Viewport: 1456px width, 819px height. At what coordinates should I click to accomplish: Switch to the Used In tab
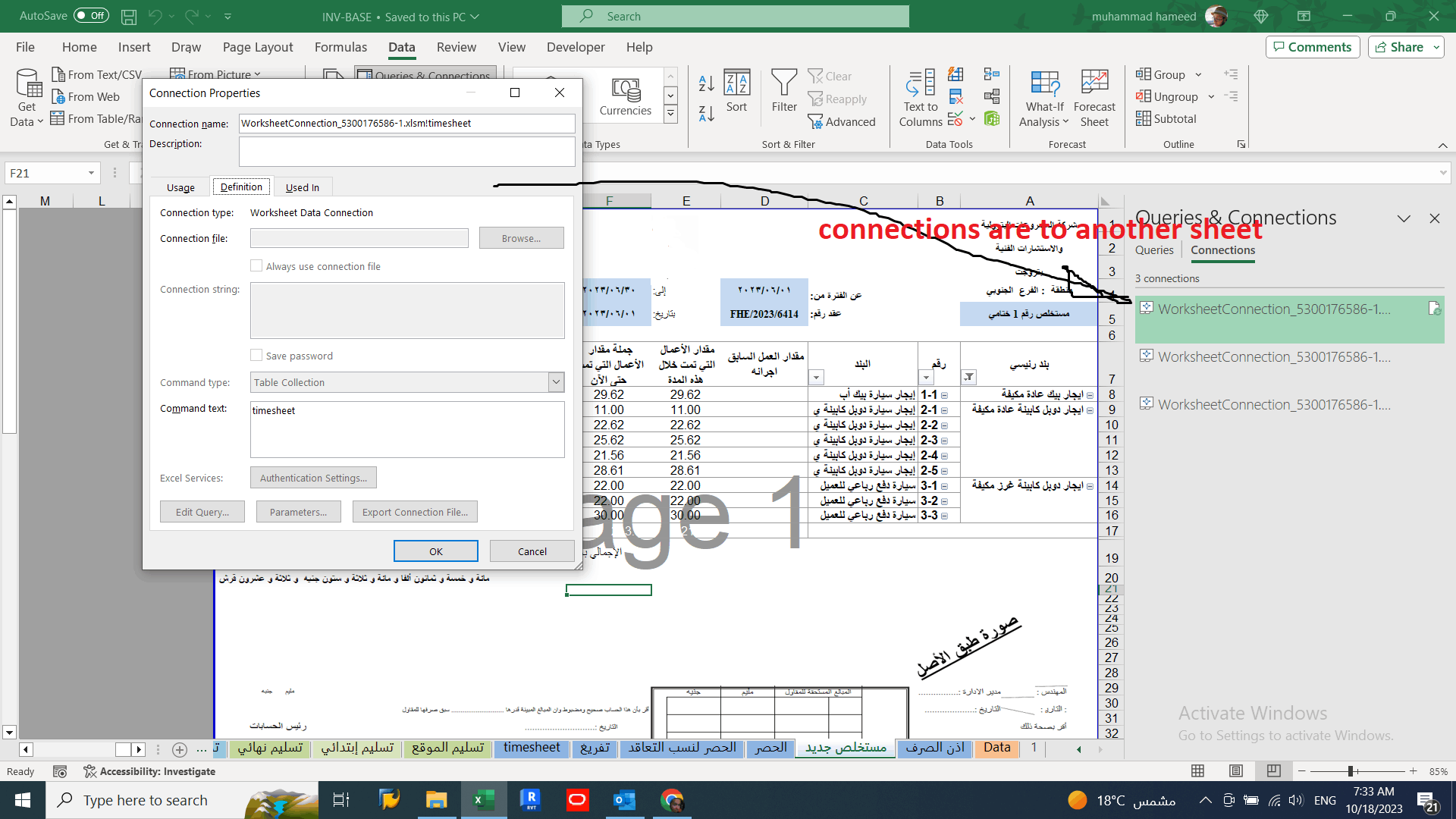click(x=302, y=187)
